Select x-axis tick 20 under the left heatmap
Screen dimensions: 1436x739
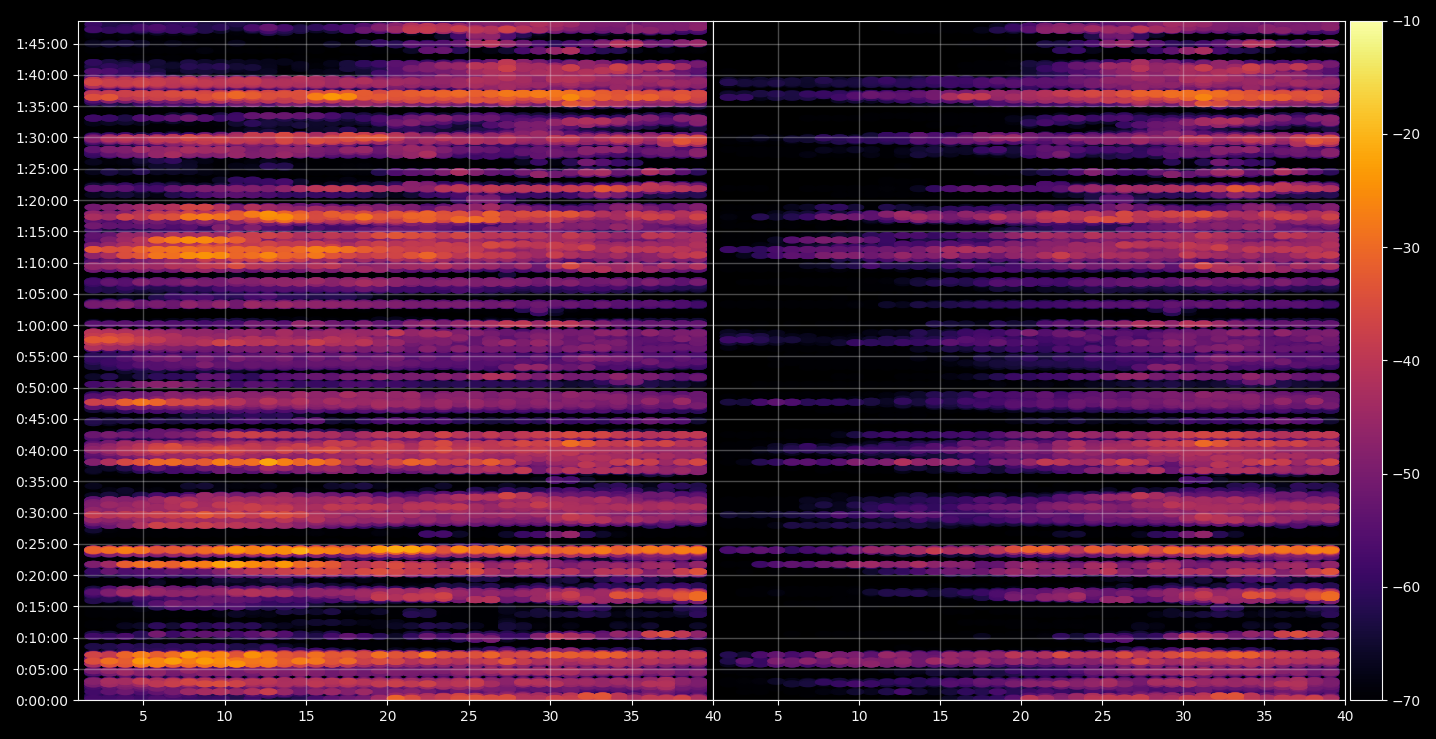coord(388,716)
